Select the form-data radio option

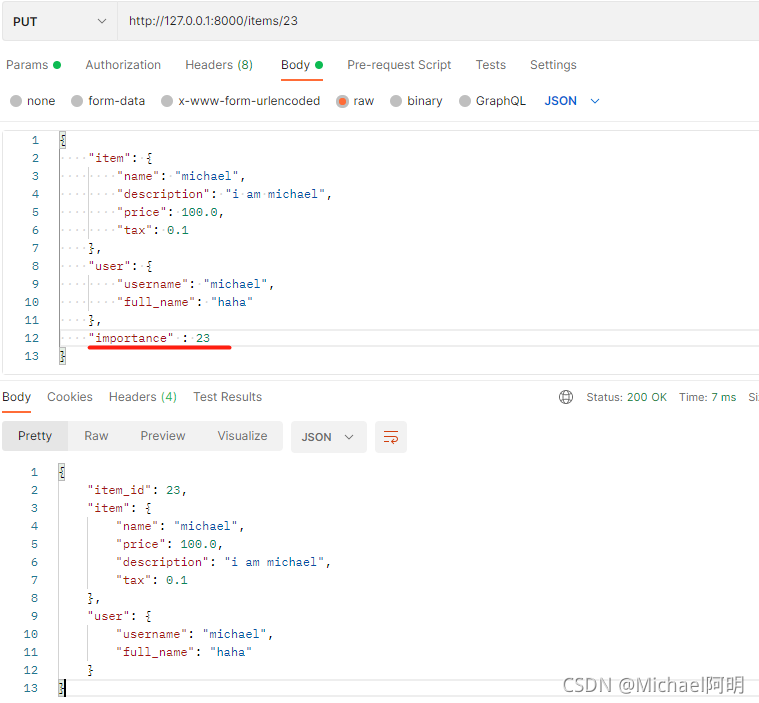(76, 101)
